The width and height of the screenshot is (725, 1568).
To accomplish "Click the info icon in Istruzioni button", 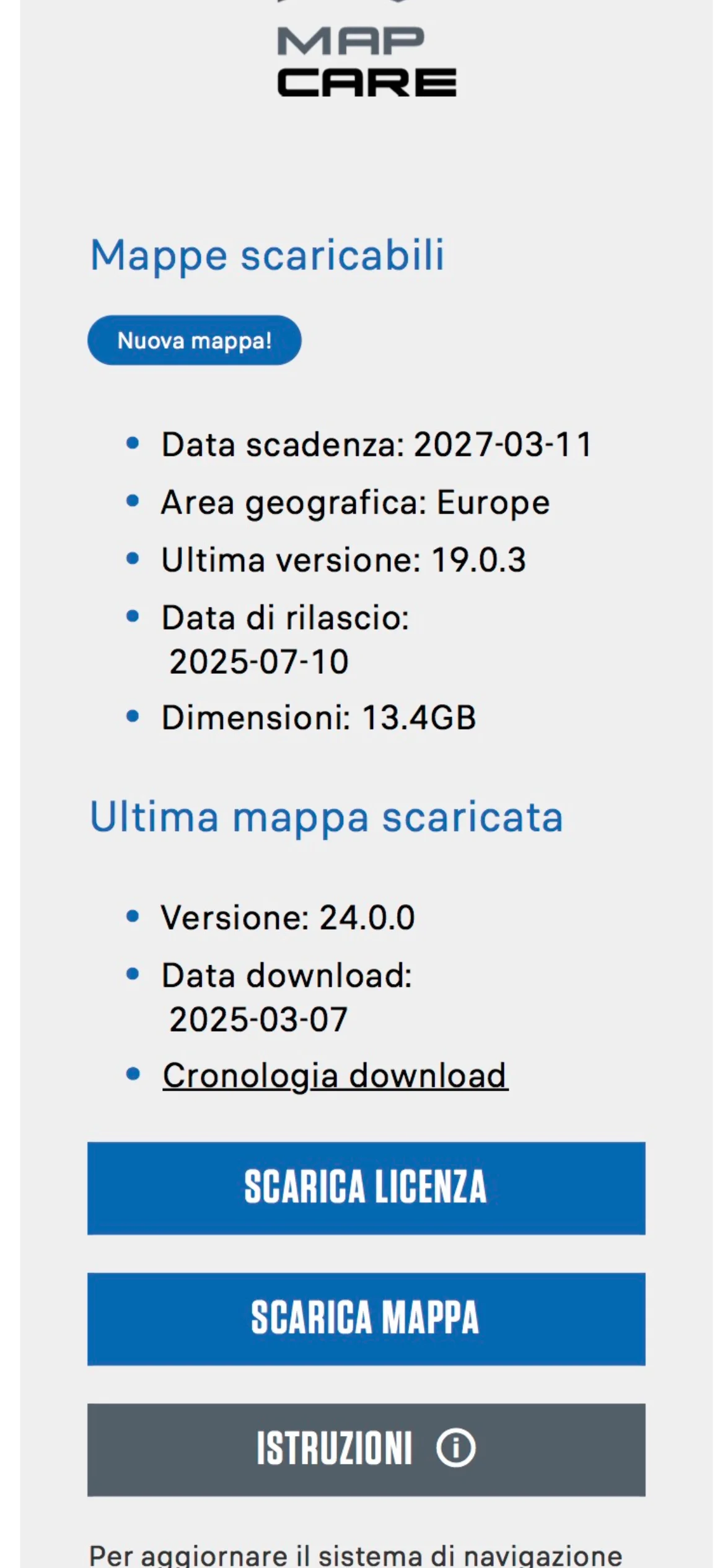I will [x=455, y=1448].
